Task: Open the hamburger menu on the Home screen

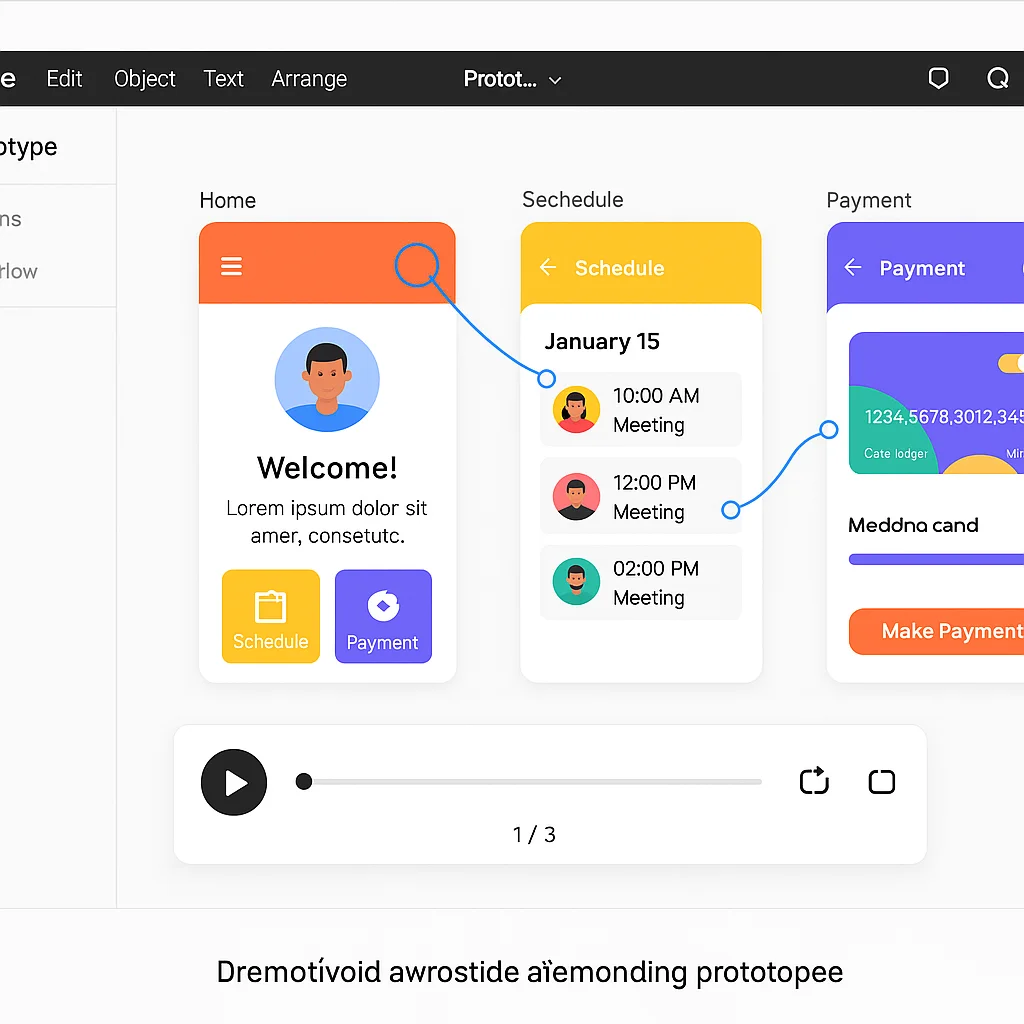Action: pos(231,266)
